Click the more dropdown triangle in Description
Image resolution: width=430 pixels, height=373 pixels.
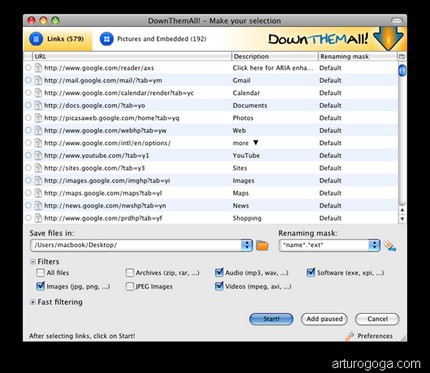[x=256, y=143]
